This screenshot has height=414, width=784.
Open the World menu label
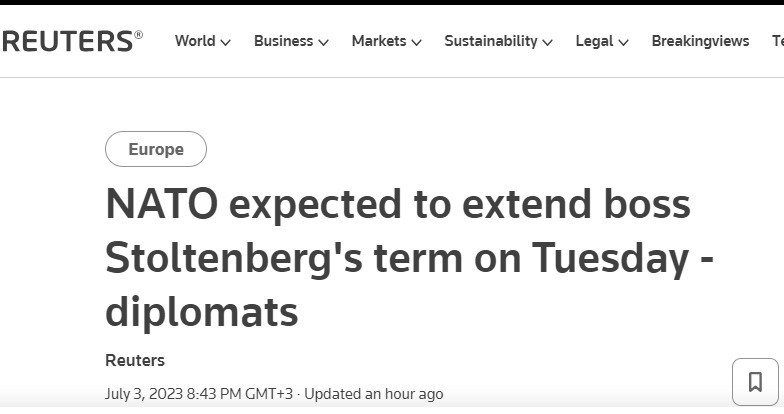pos(195,41)
